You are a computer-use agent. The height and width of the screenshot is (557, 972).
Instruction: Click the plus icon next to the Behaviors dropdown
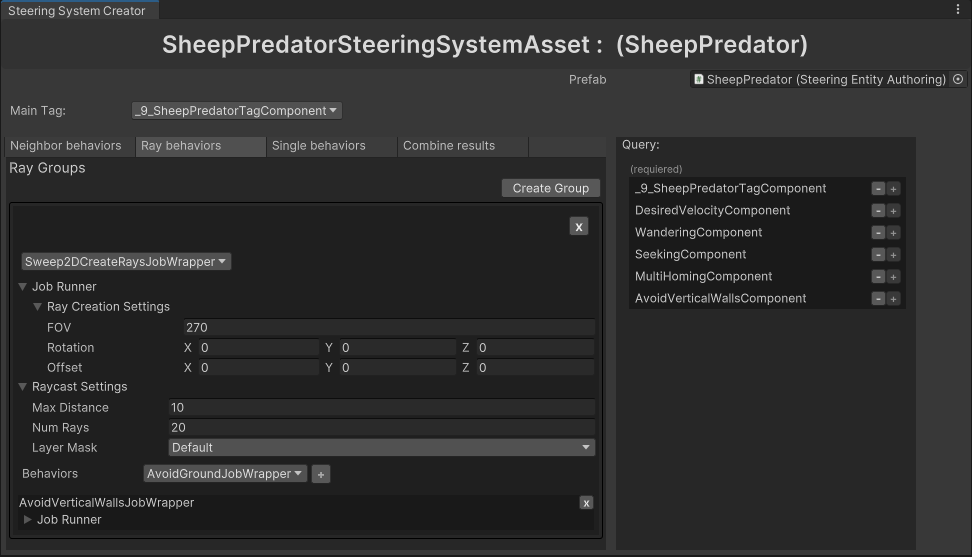321,474
